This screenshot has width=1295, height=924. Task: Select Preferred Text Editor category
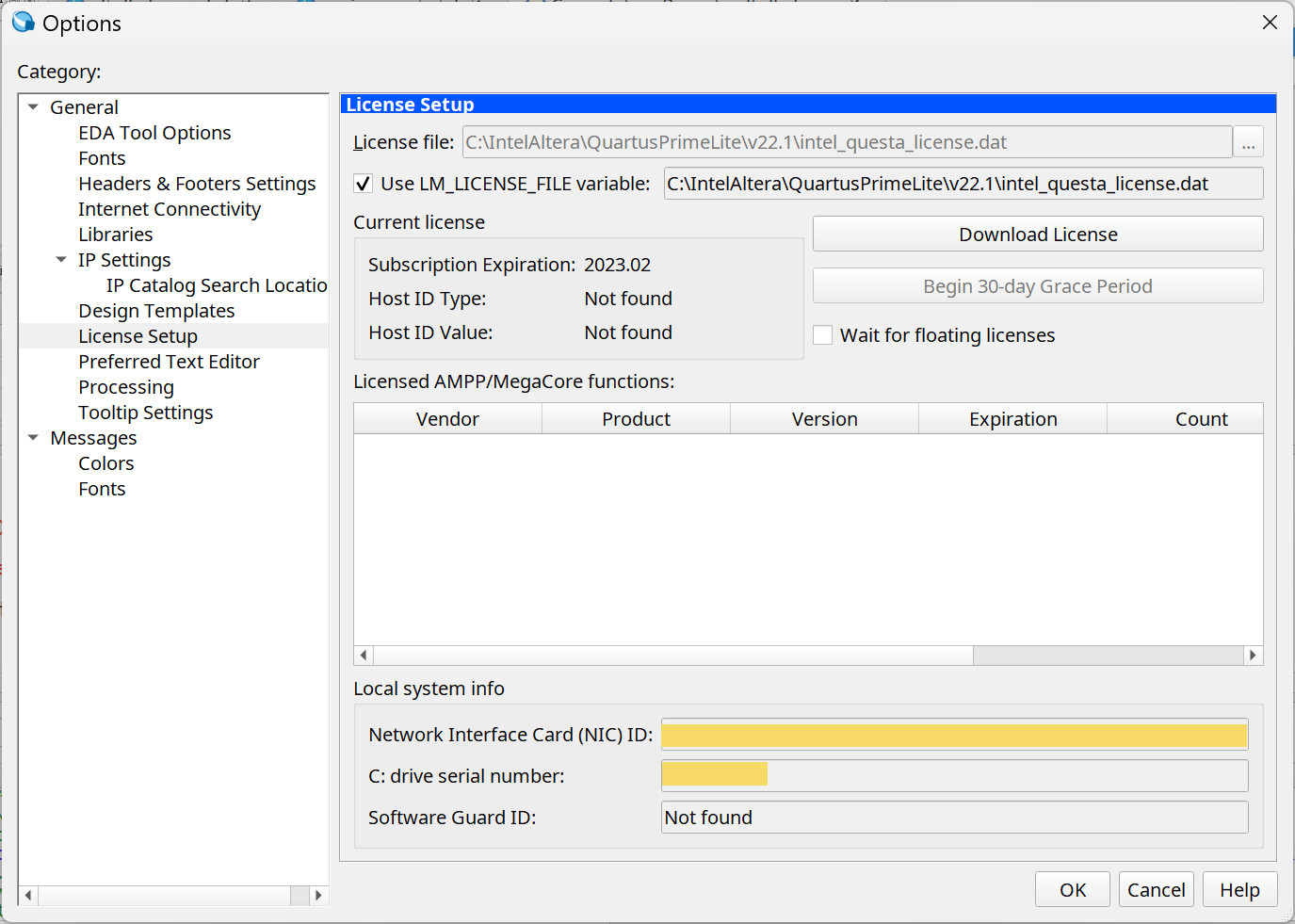169,362
